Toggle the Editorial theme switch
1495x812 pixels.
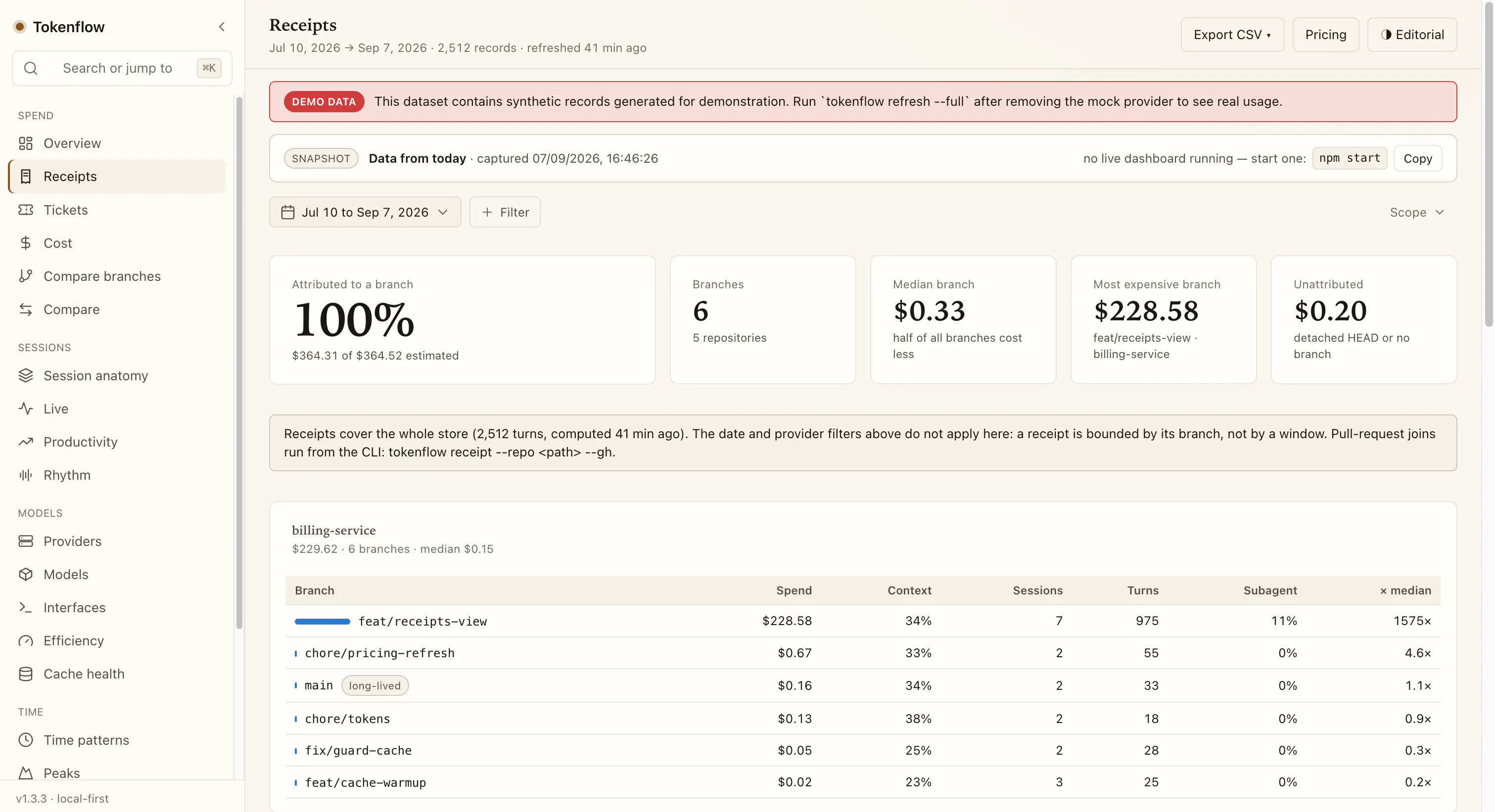click(x=1411, y=34)
